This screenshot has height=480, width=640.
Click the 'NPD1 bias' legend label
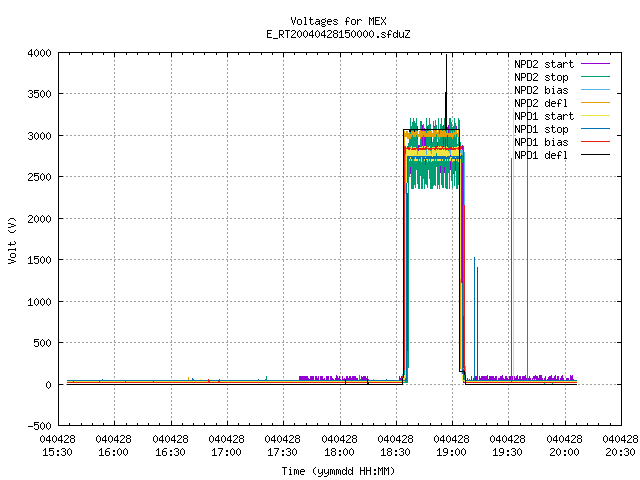(541, 142)
